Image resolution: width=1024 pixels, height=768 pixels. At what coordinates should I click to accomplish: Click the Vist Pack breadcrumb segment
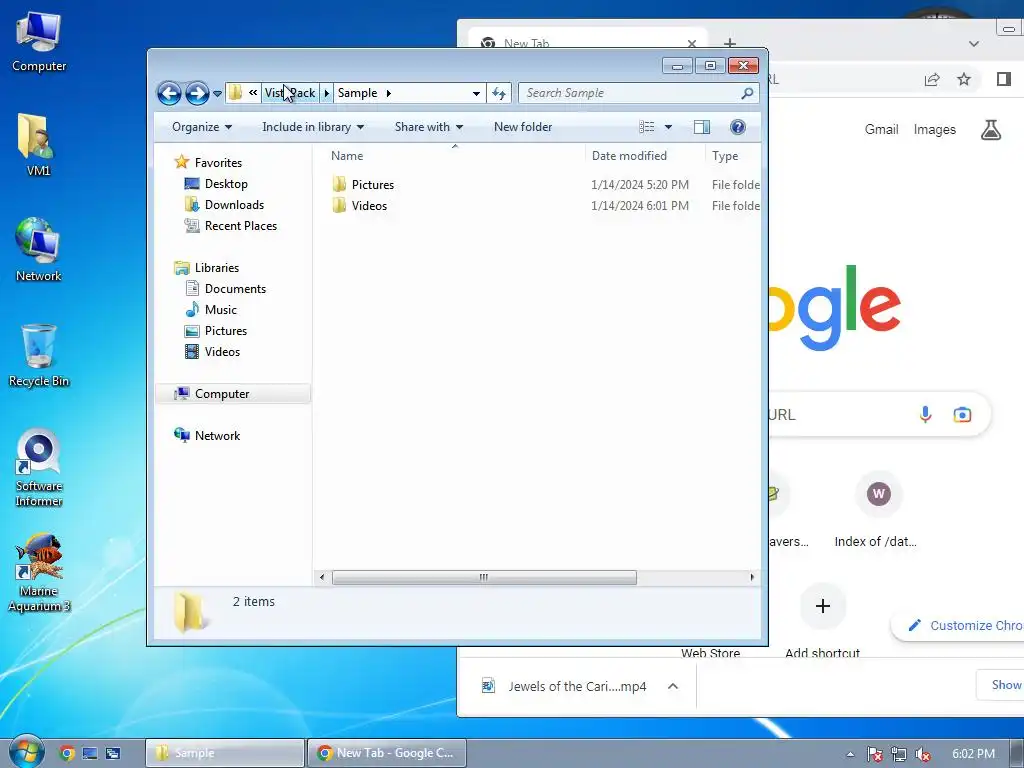click(x=290, y=93)
